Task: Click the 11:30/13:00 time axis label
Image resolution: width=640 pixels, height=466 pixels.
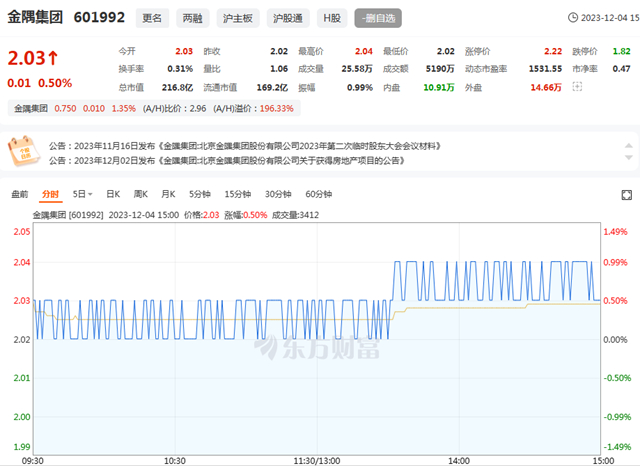Action: (x=317, y=461)
